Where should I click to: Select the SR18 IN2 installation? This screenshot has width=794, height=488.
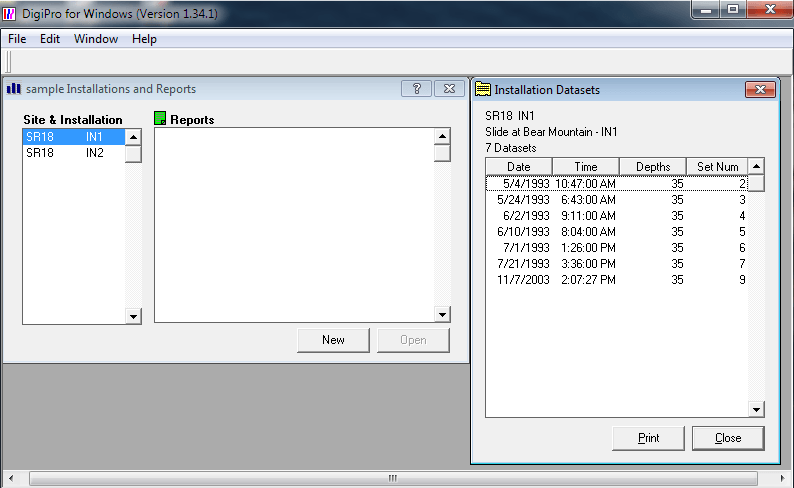73,153
